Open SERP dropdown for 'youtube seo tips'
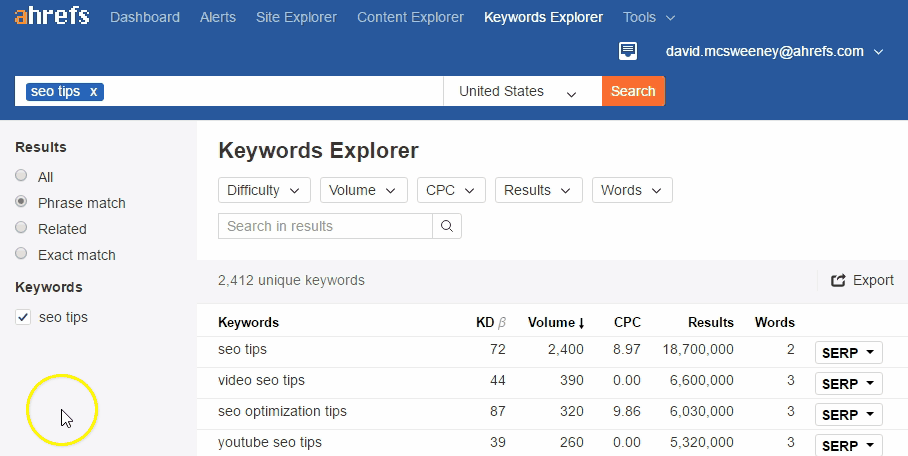The width and height of the screenshot is (908, 456). (848, 446)
